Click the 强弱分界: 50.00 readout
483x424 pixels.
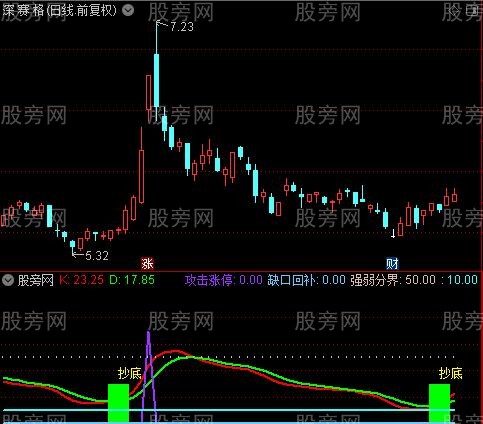(393, 280)
